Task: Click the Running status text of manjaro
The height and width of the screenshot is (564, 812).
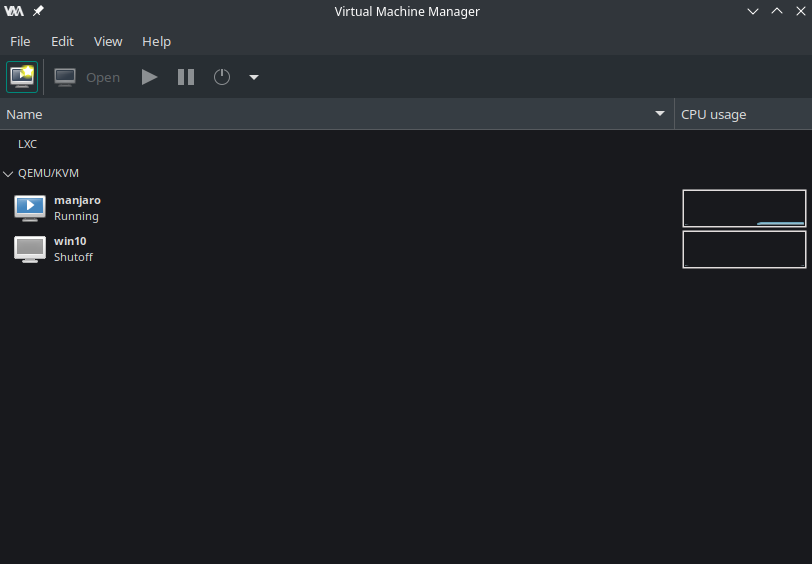Action: [x=76, y=216]
